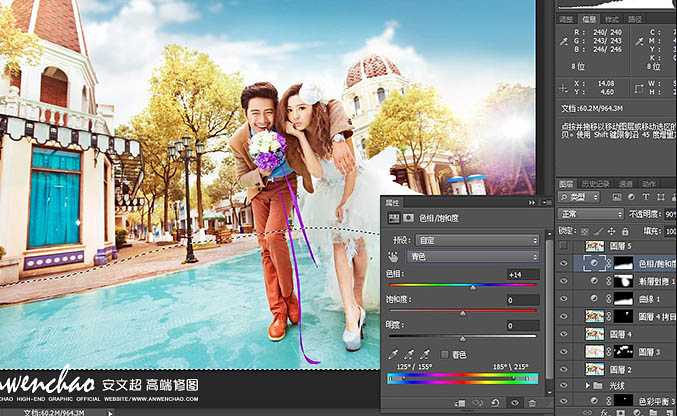The width and height of the screenshot is (677, 416).
Task: Click the Hue/Saturation adjustment icon in Properties
Action: coord(393,218)
